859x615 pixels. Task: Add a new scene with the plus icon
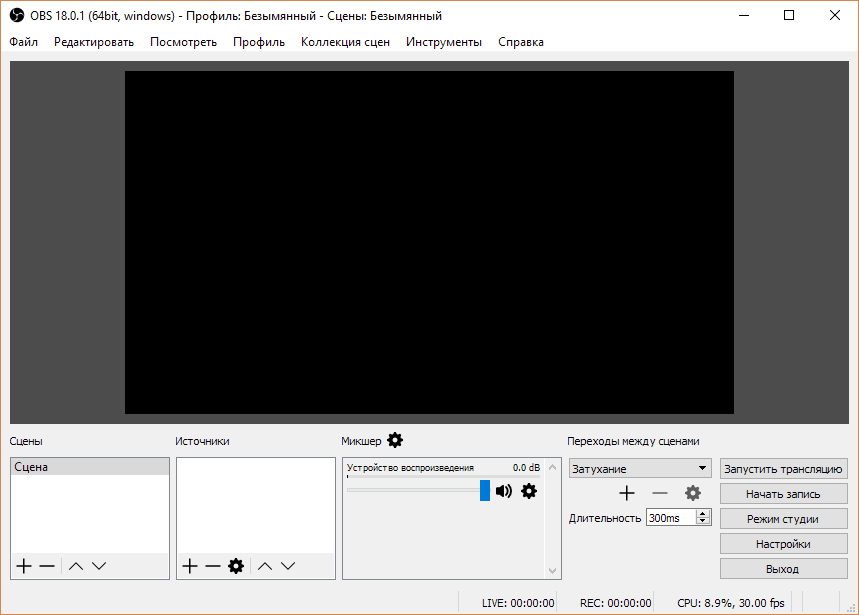pos(22,566)
